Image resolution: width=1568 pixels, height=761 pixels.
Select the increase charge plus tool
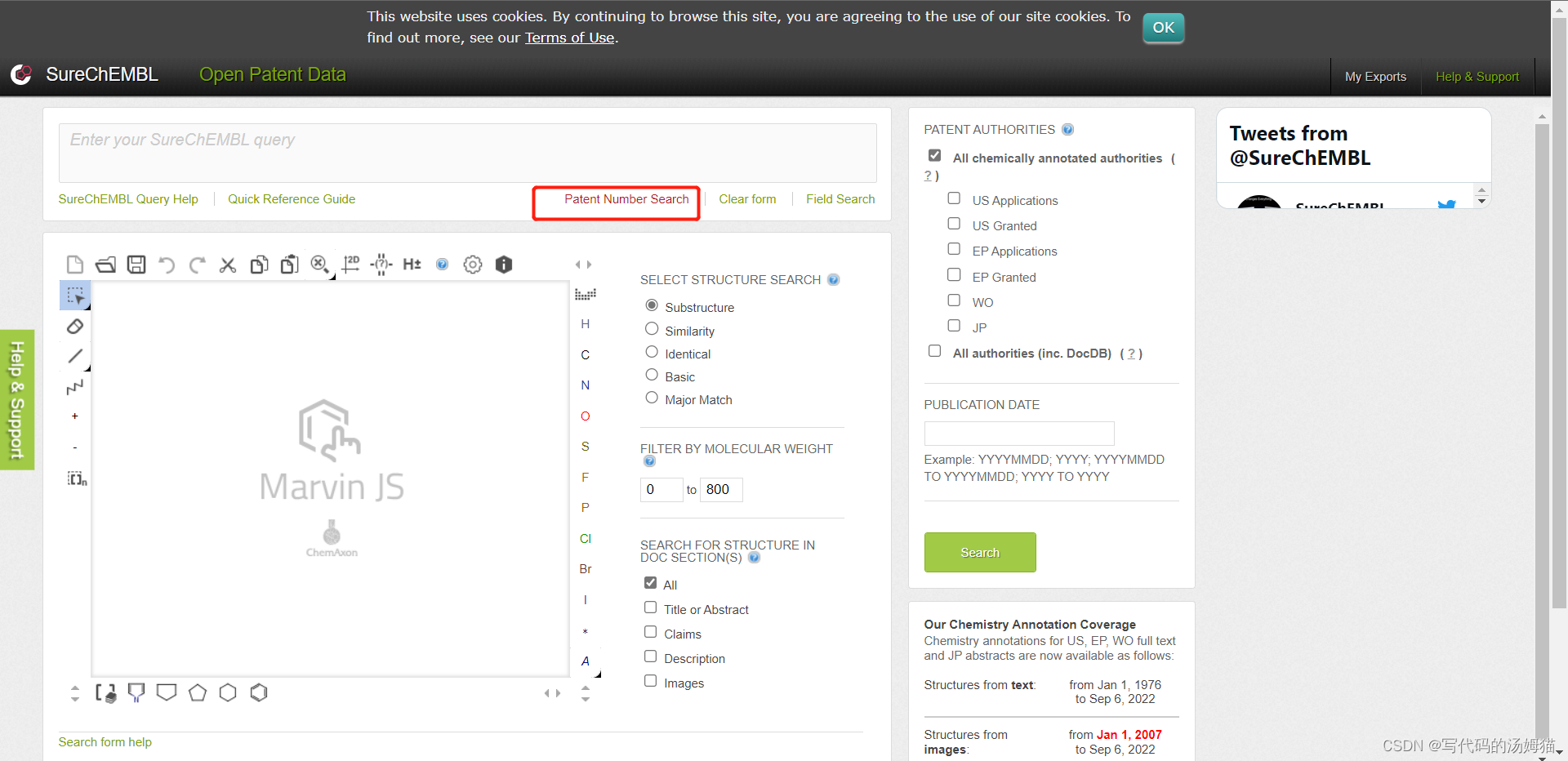[x=75, y=416]
